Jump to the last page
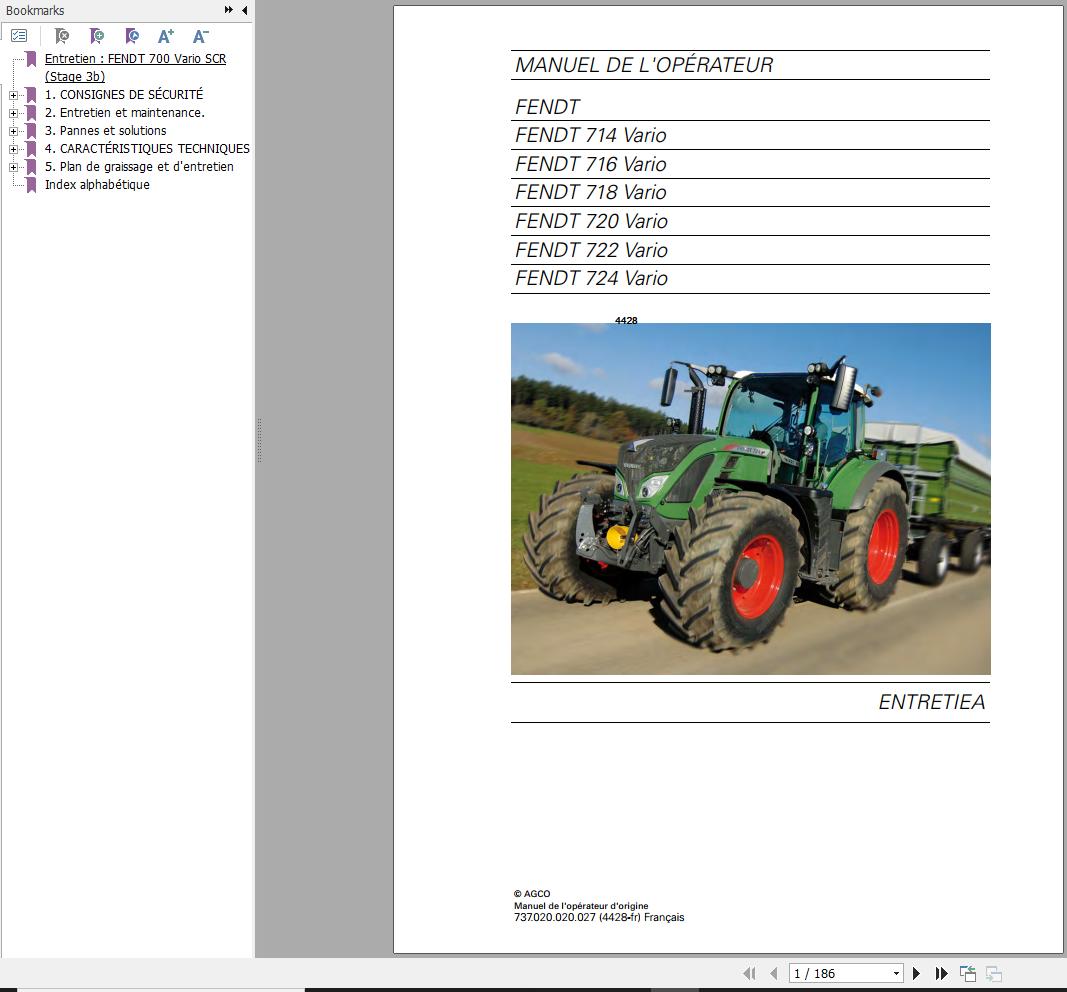Screen dimensions: 1067x992 (x=941, y=973)
